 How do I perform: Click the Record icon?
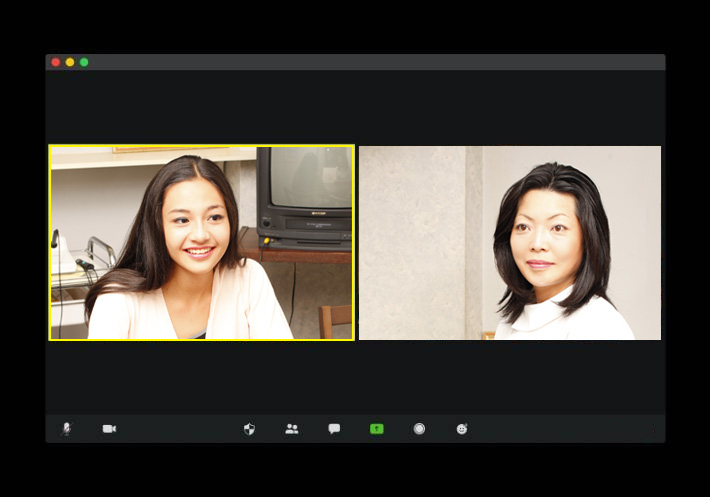tap(419, 429)
